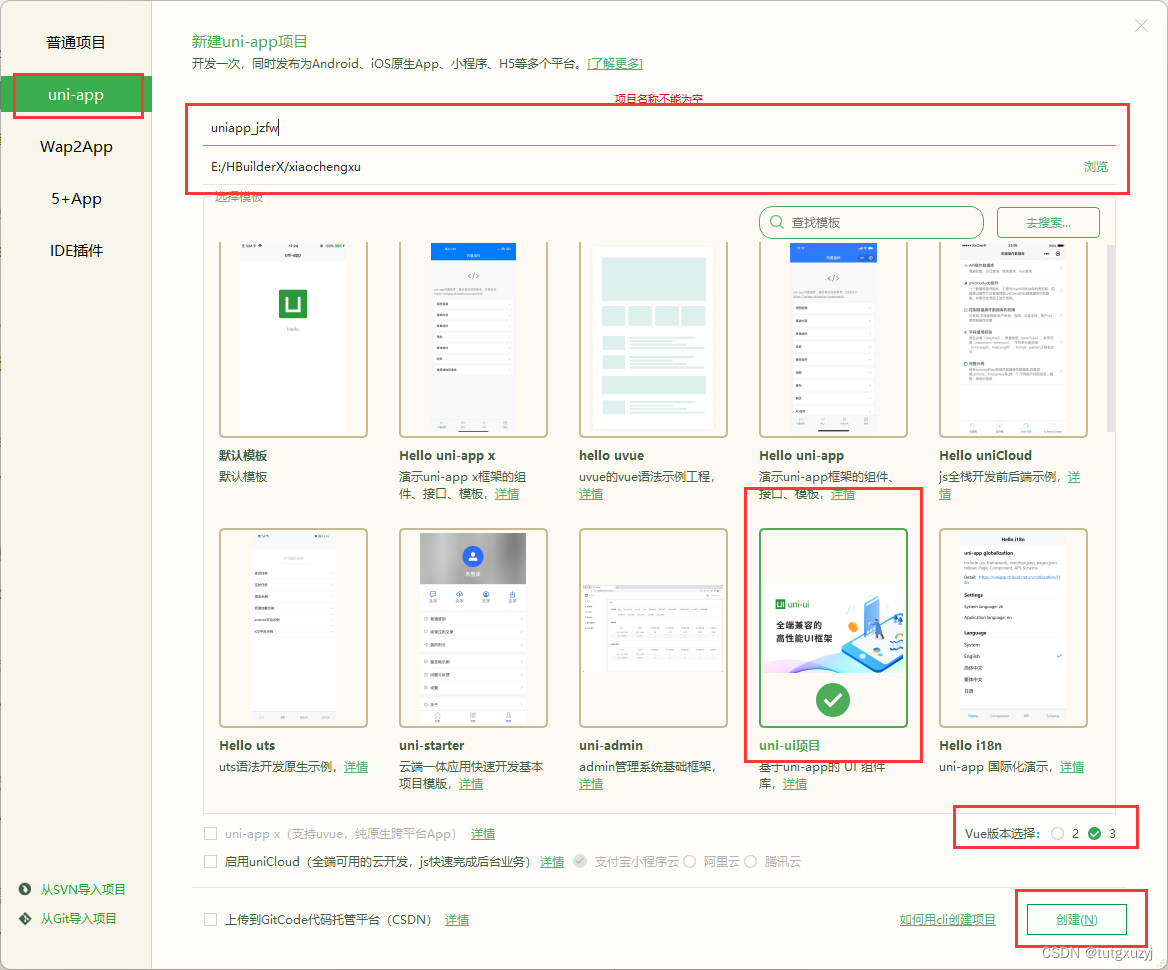Image resolution: width=1168 pixels, height=970 pixels.
Task: Select Vue version 3 radio button
Action: [1094, 833]
